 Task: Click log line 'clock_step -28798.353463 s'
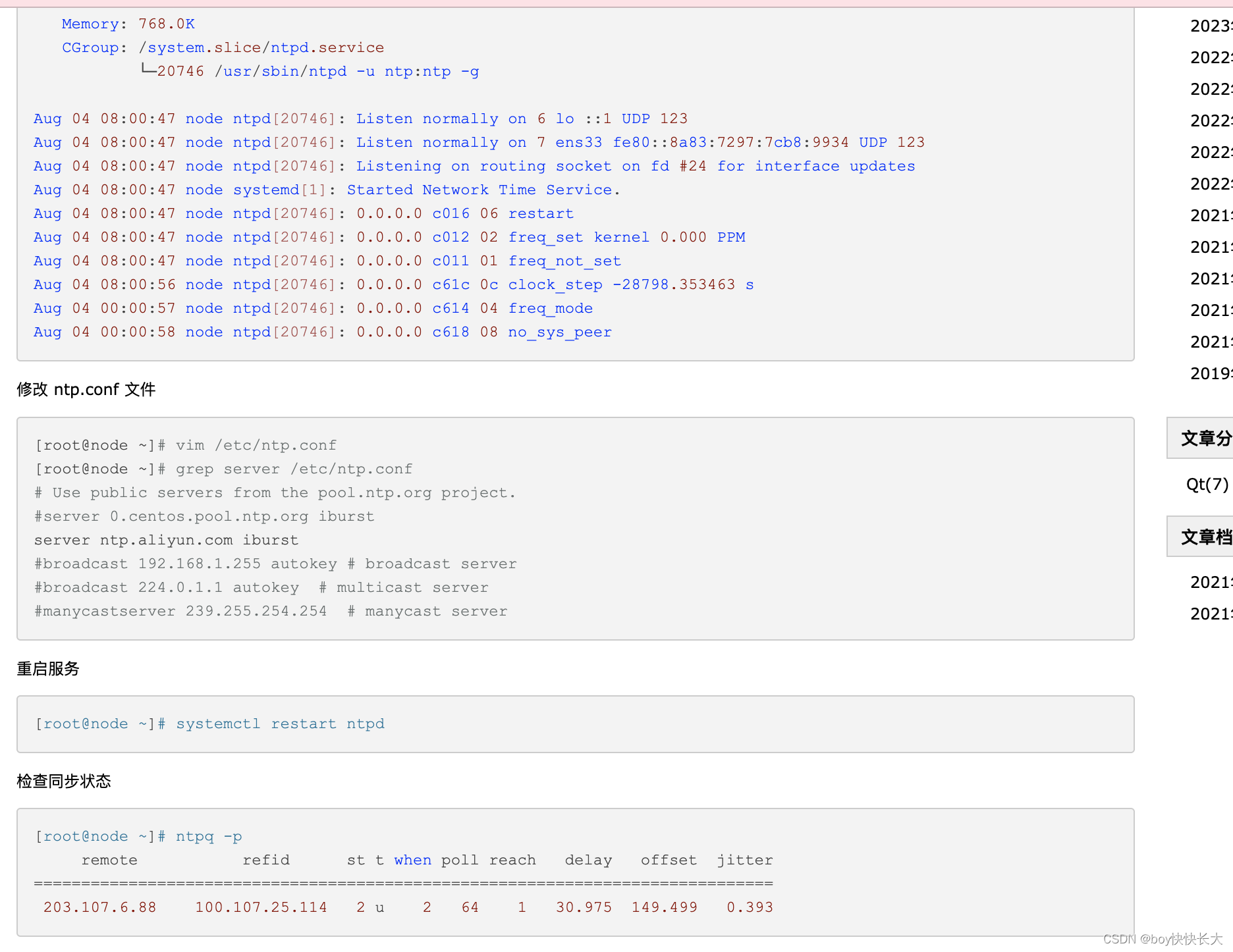394,285
